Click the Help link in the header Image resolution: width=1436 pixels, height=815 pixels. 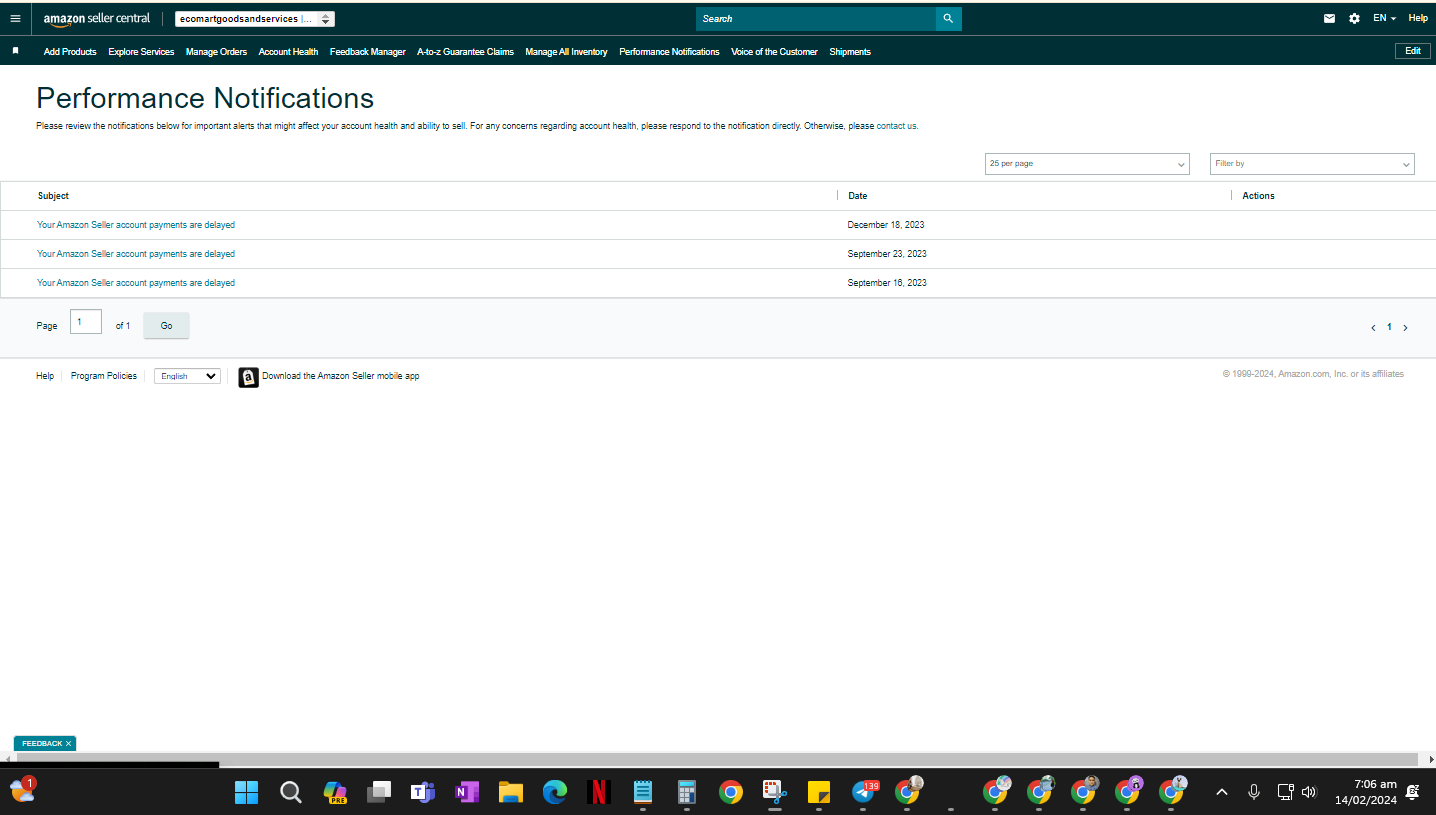point(1418,18)
